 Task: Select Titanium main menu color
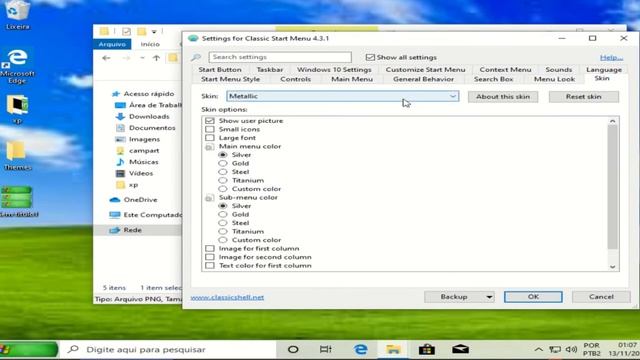click(222, 180)
